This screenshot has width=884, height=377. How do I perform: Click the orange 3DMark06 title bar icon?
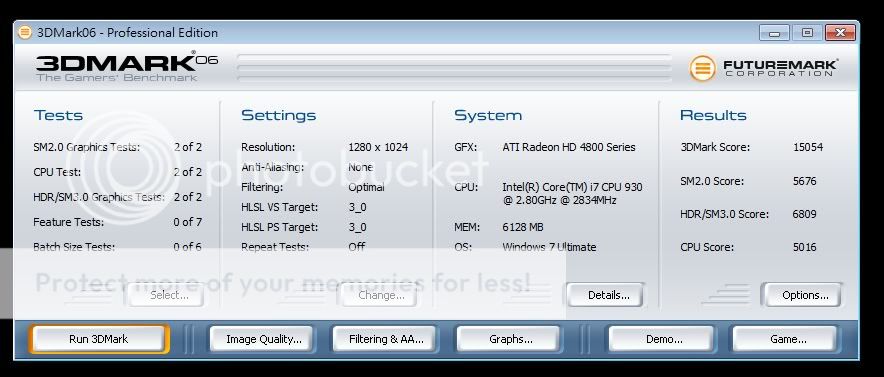pos(25,33)
